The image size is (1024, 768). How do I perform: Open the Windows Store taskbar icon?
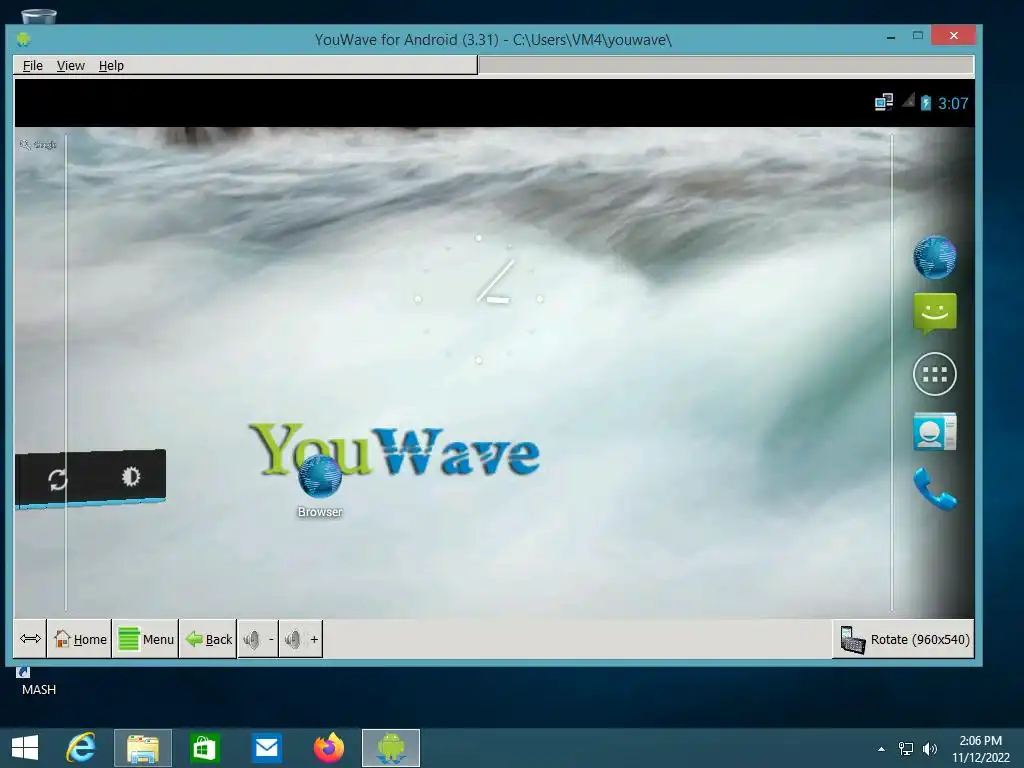[x=204, y=748]
